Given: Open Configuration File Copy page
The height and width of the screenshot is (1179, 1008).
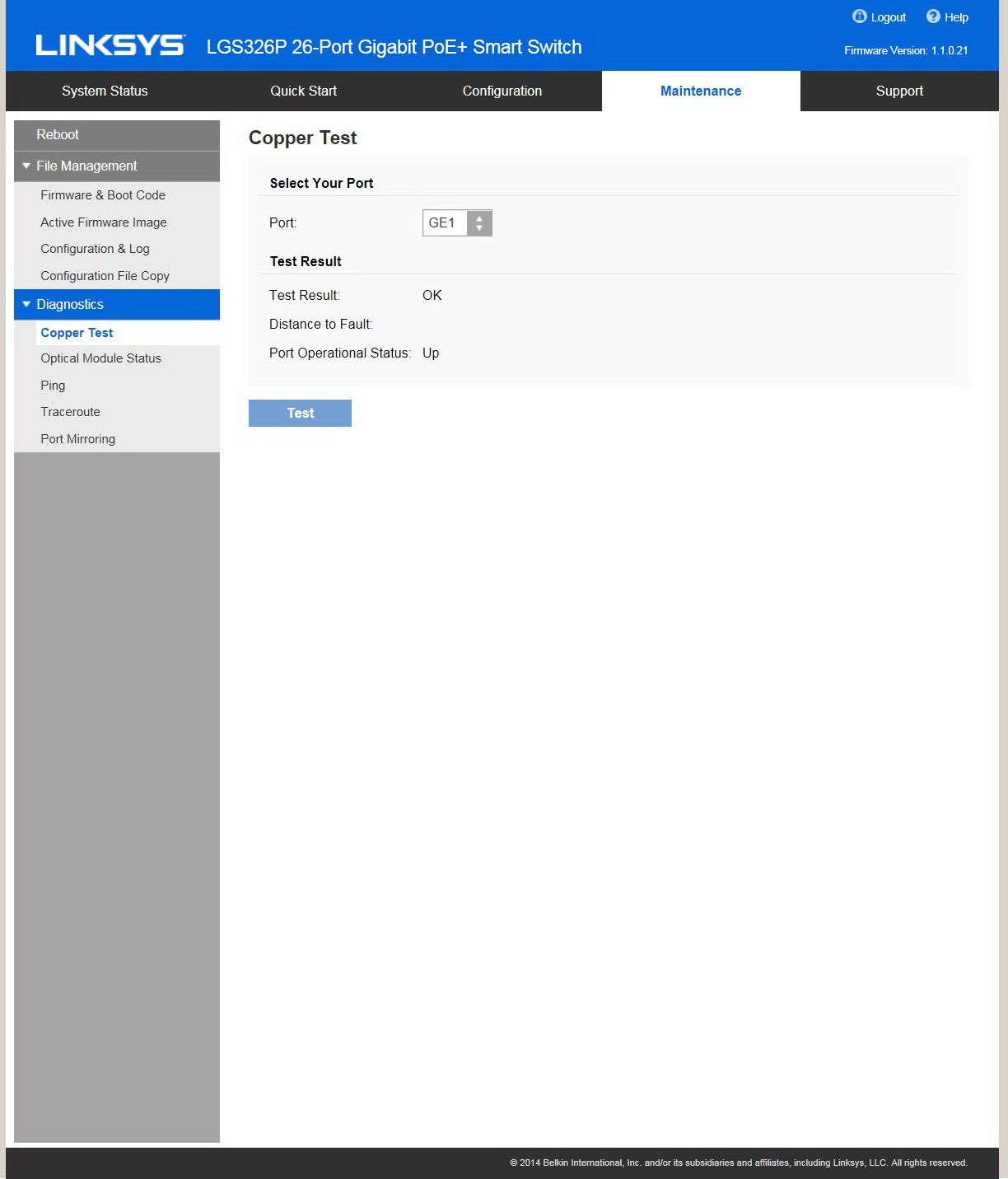Looking at the screenshot, I should pos(105,276).
